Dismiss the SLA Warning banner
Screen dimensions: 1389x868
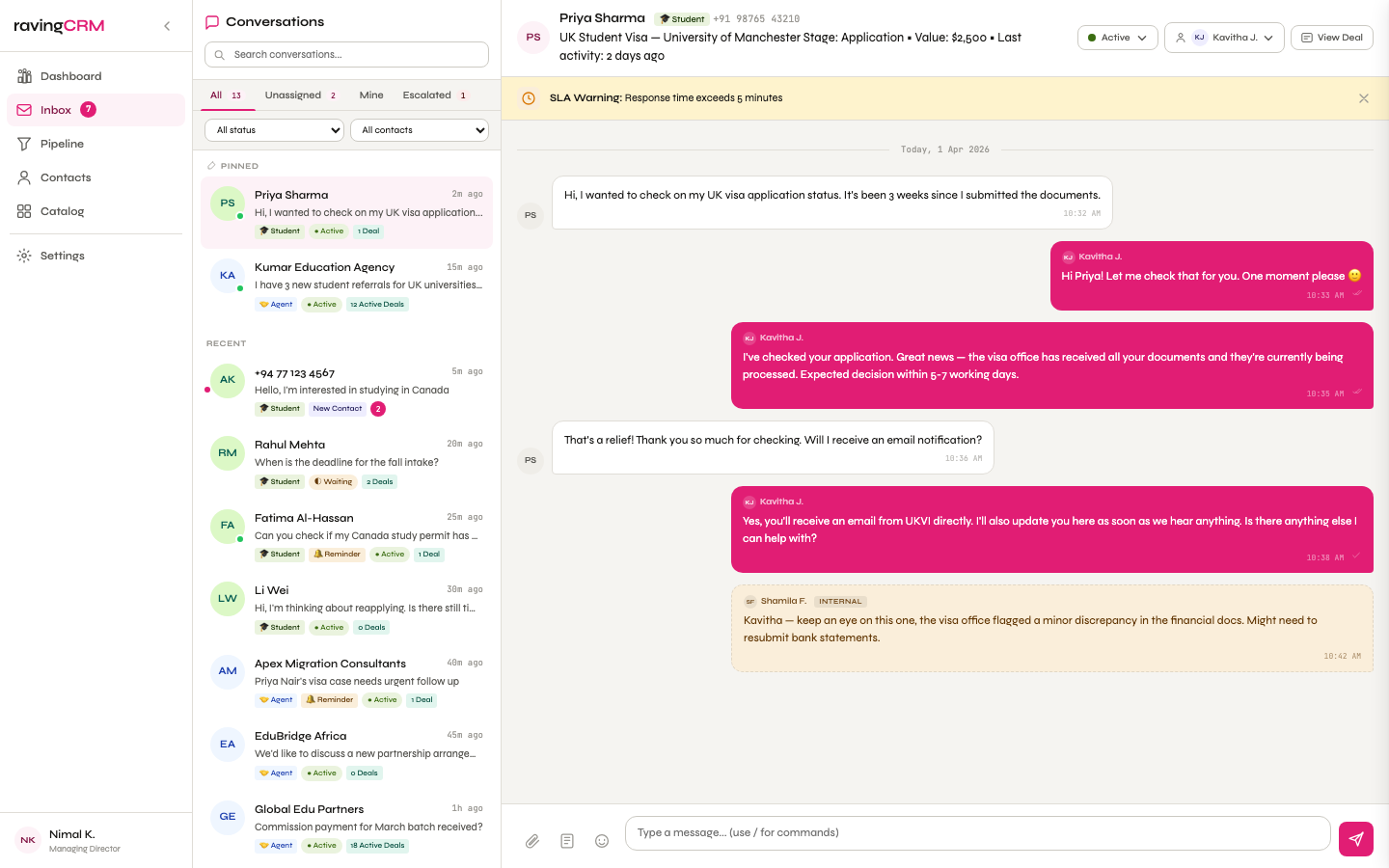coord(1364,98)
